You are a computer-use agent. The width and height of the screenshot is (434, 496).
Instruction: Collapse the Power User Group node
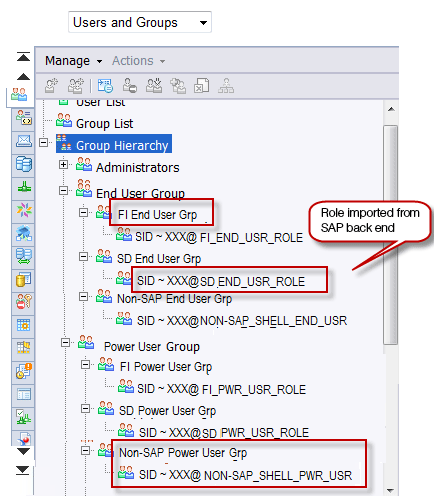point(66,343)
